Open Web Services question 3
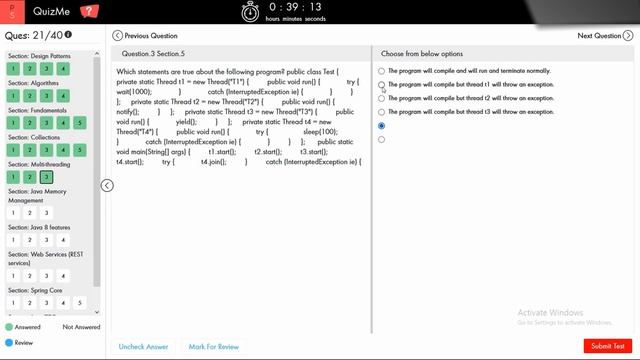The height and width of the screenshot is (360, 640). 47,276
